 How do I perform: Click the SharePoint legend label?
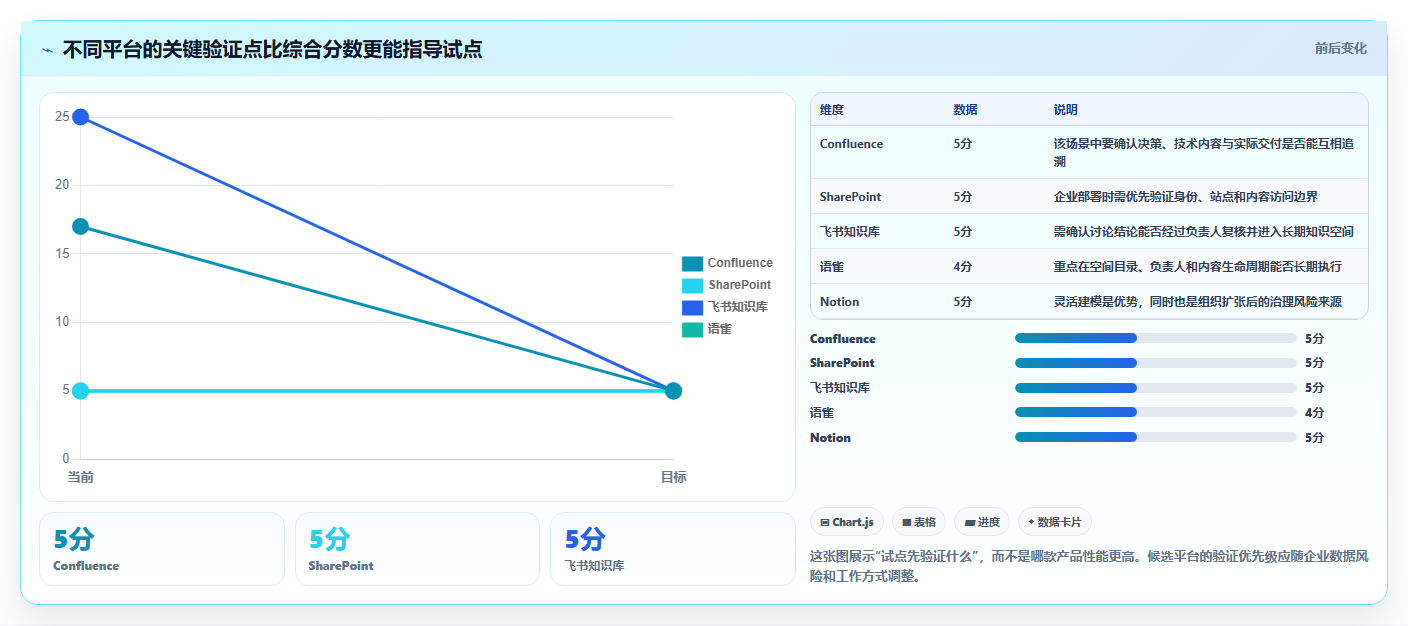pos(739,285)
